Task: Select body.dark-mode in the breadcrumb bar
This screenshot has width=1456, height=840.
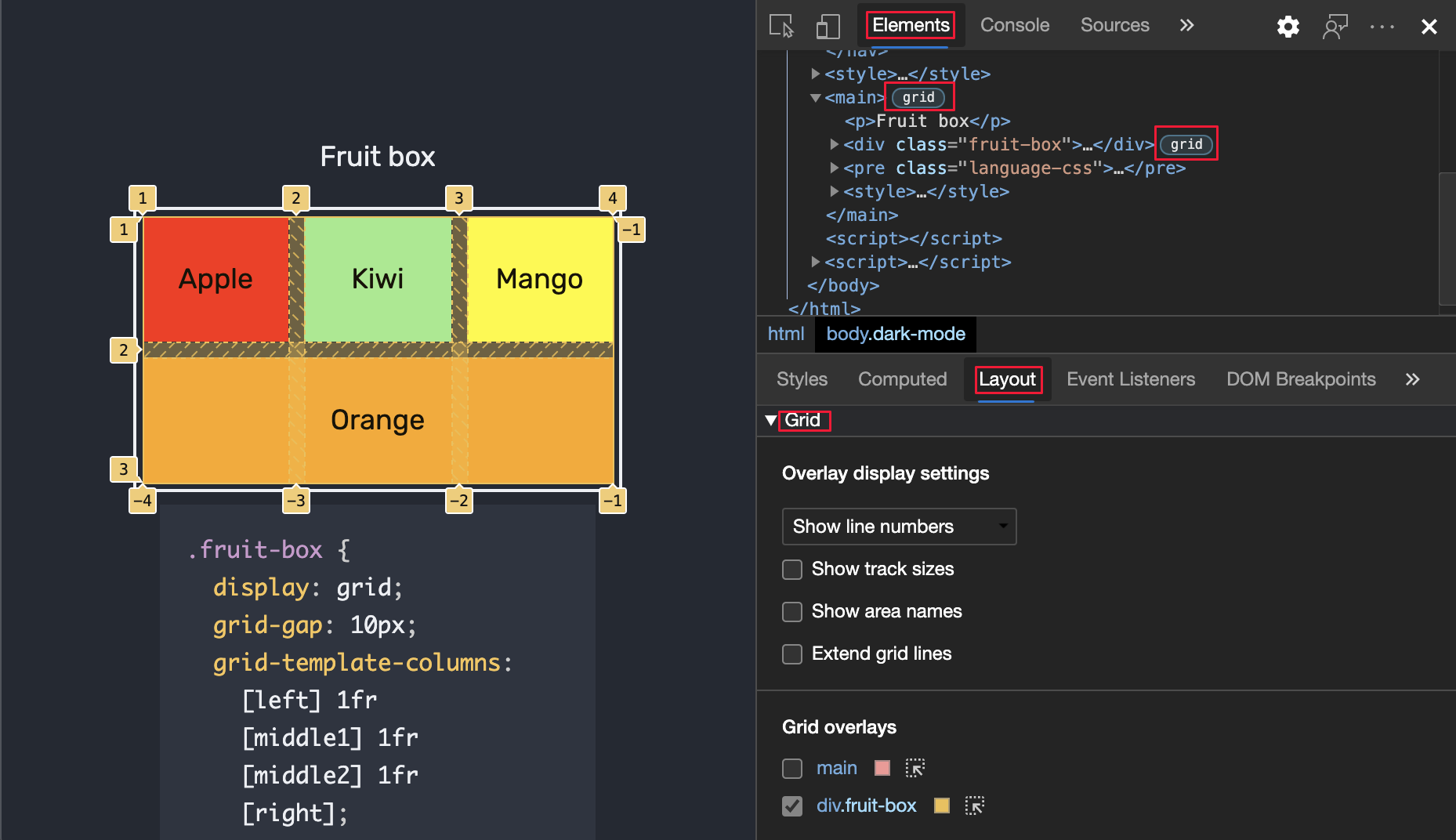Action: coord(896,334)
